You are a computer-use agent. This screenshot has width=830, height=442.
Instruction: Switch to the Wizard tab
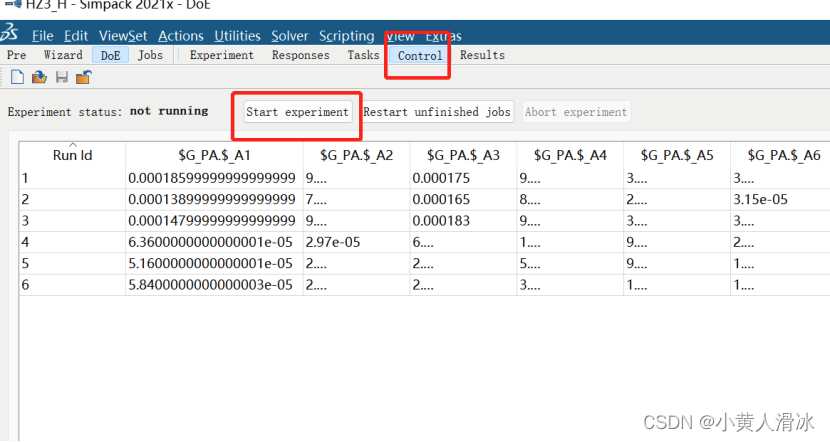coord(63,55)
